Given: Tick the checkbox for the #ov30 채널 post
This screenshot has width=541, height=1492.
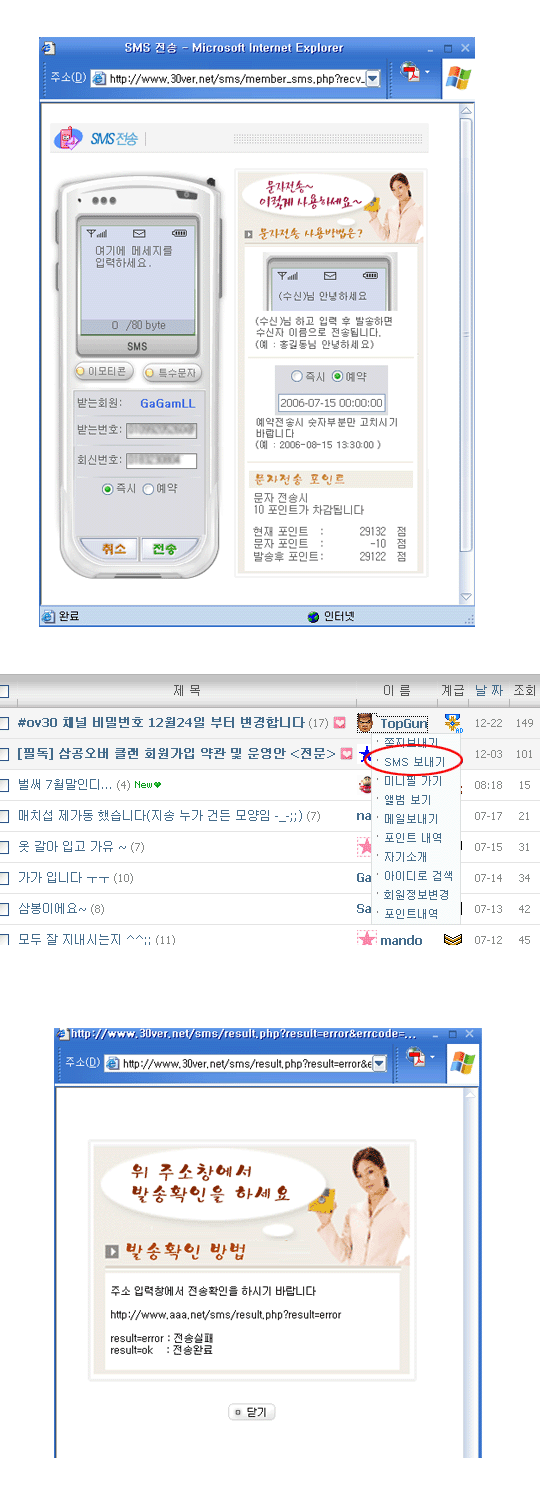Looking at the screenshot, I should [x=4, y=722].
